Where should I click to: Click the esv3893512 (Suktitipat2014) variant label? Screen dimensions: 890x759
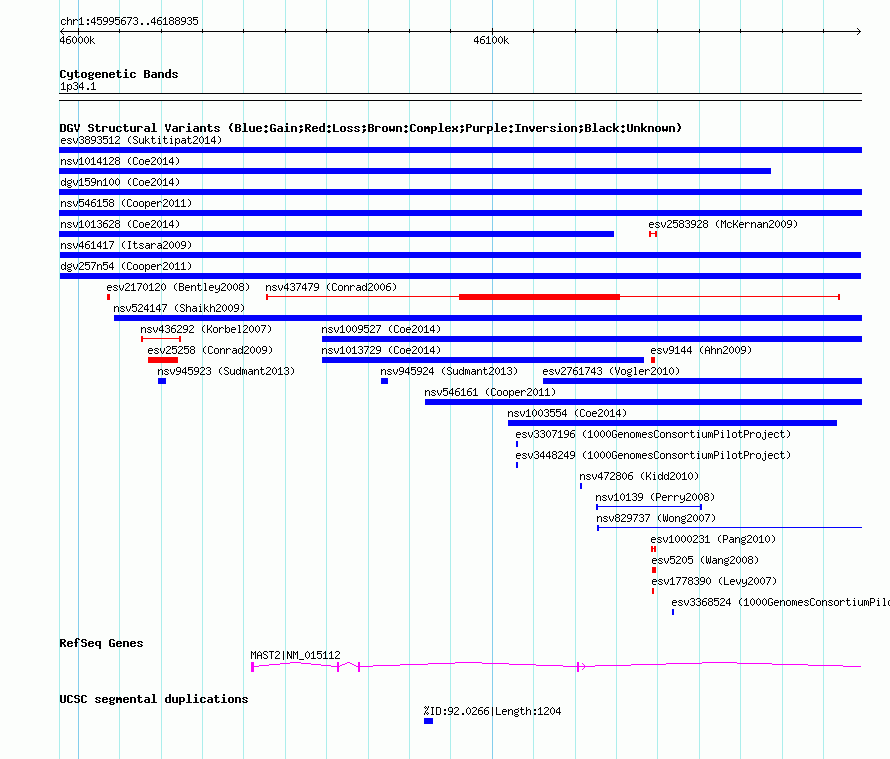point(141,140)
